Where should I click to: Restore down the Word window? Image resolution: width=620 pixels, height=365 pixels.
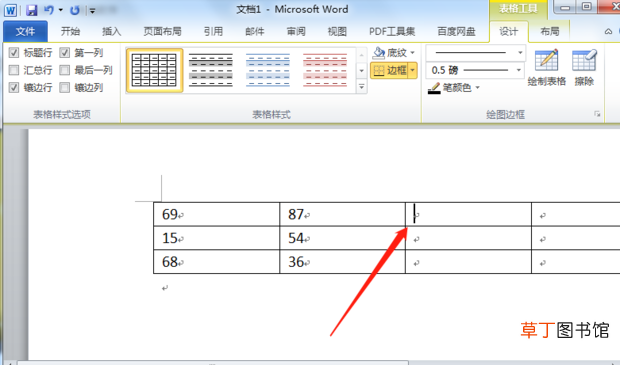point(587,7)
